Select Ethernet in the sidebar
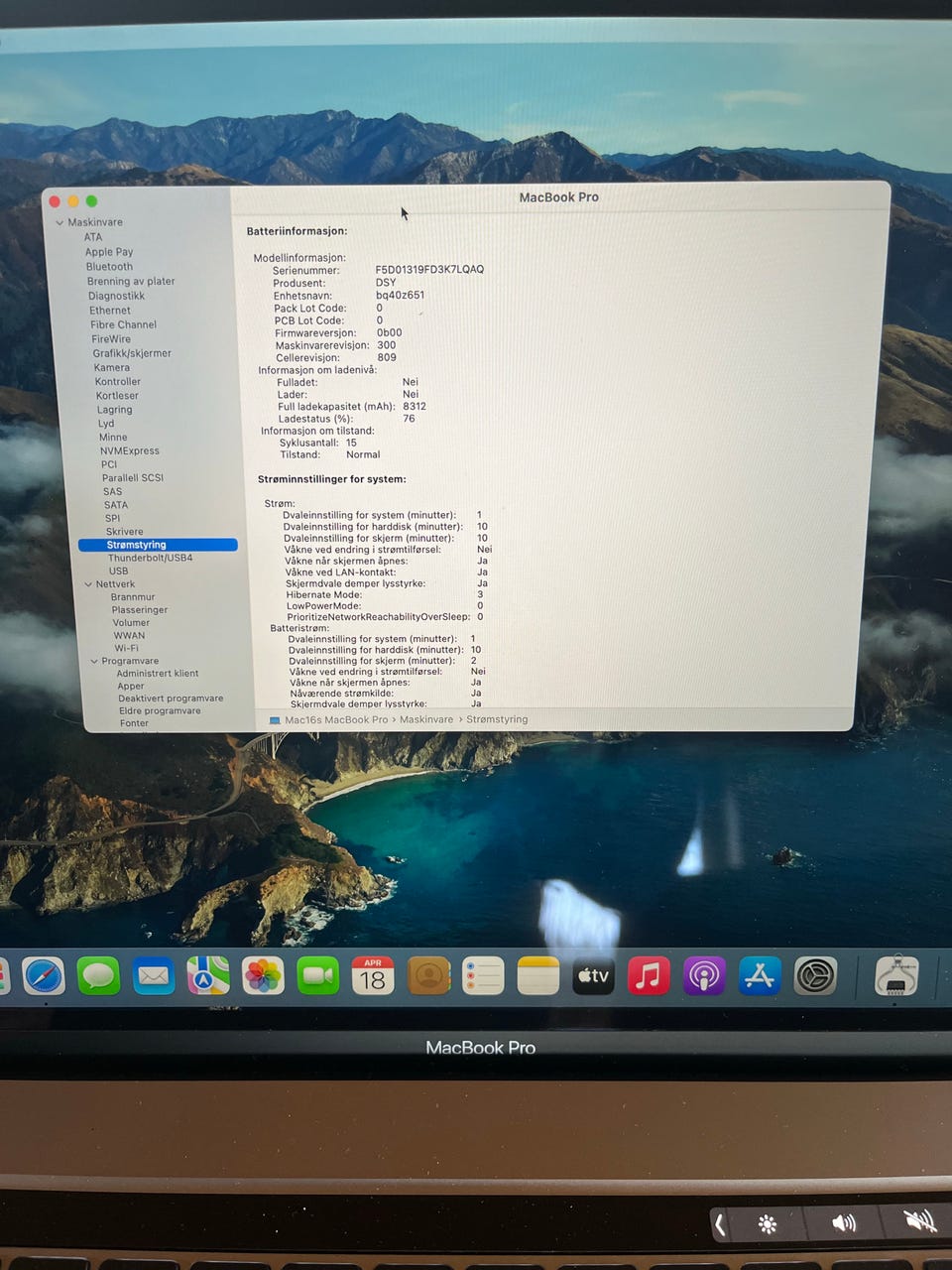The width and height of the screenshot is (952, 1270). click(110, 311)
